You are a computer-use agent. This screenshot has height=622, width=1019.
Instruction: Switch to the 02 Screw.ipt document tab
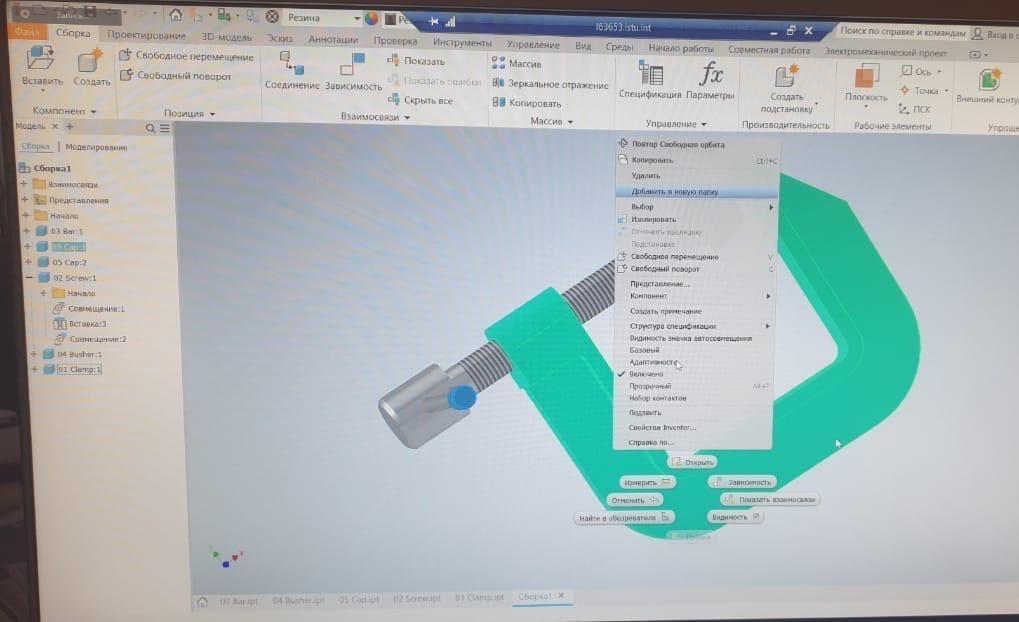(x=416, y=598)
